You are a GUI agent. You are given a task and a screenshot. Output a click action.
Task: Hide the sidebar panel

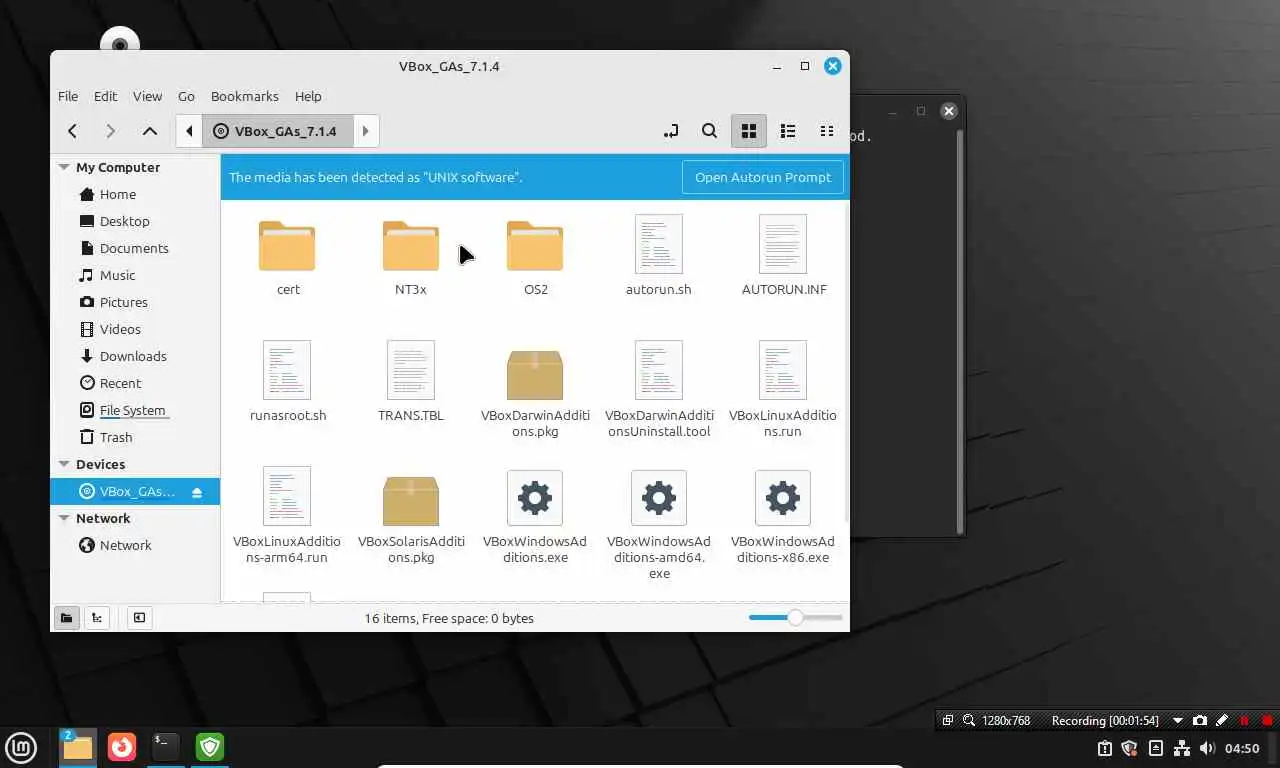[x=139, y=618]
